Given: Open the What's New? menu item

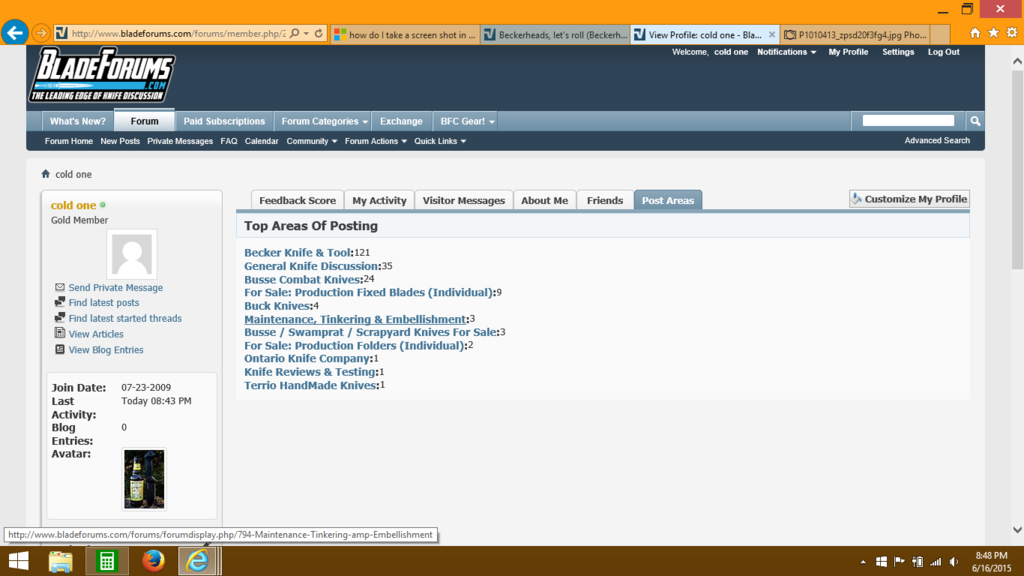Looking at the screenshot, I should (x=78, y=121).
